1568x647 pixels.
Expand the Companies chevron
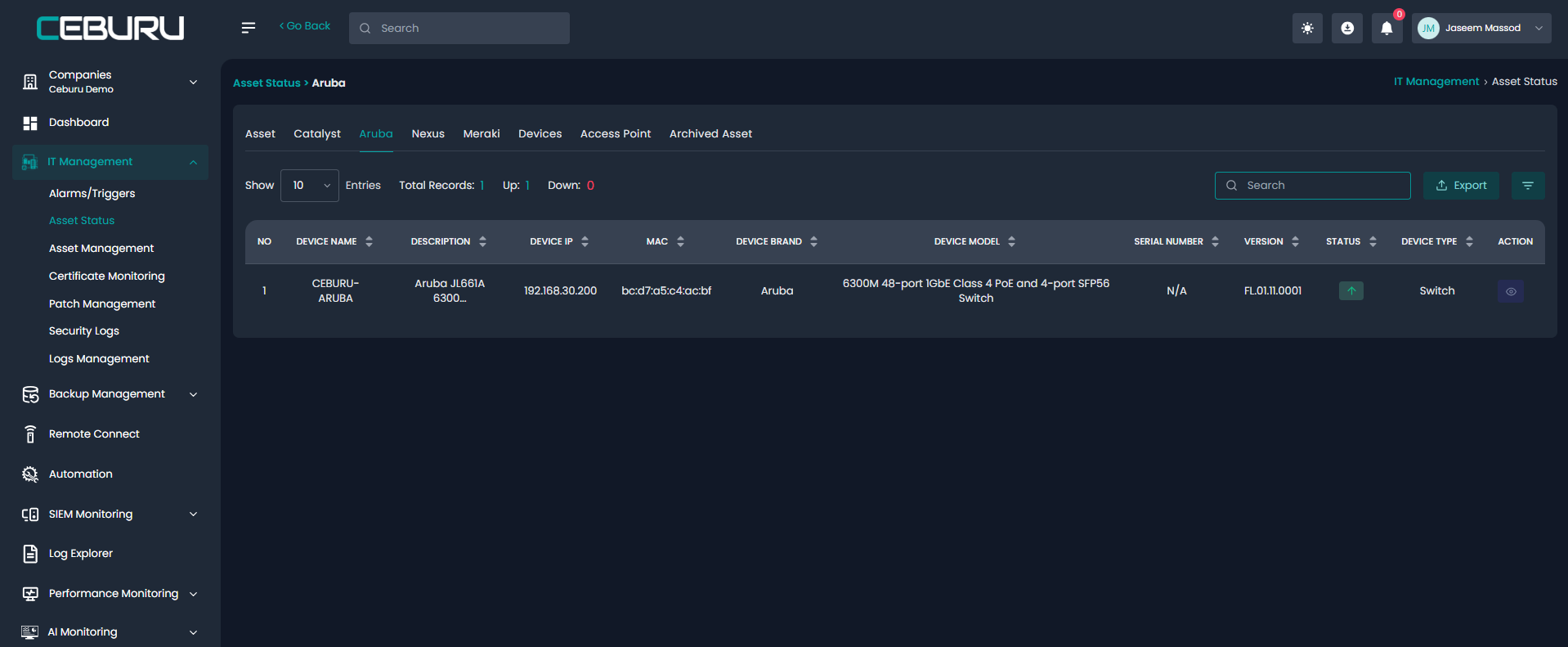pos(194,82)
